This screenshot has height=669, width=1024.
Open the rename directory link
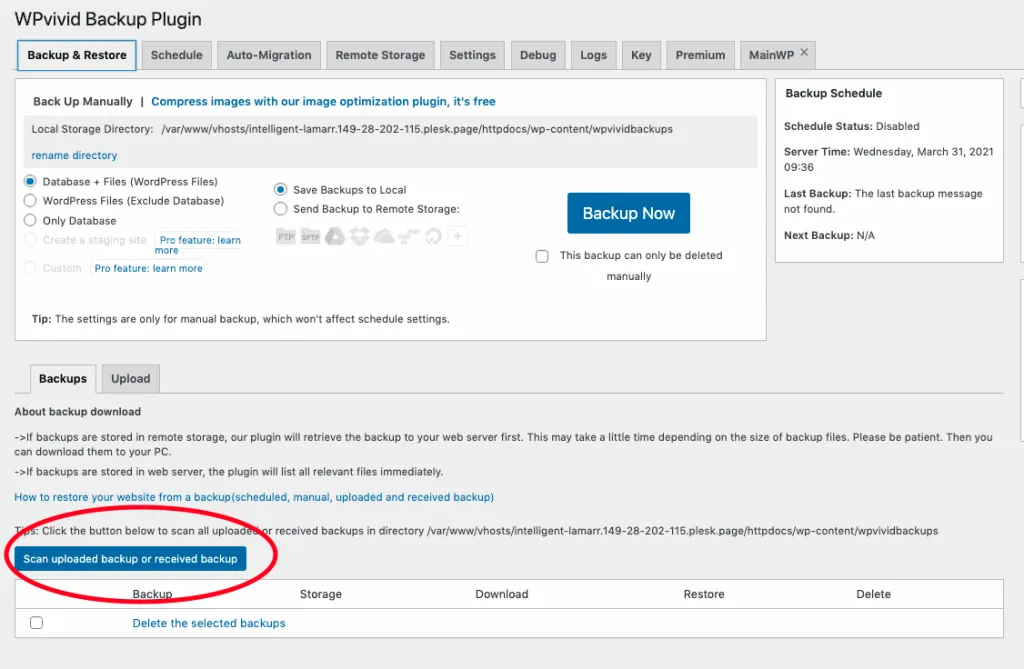click(x=73, y=155)
